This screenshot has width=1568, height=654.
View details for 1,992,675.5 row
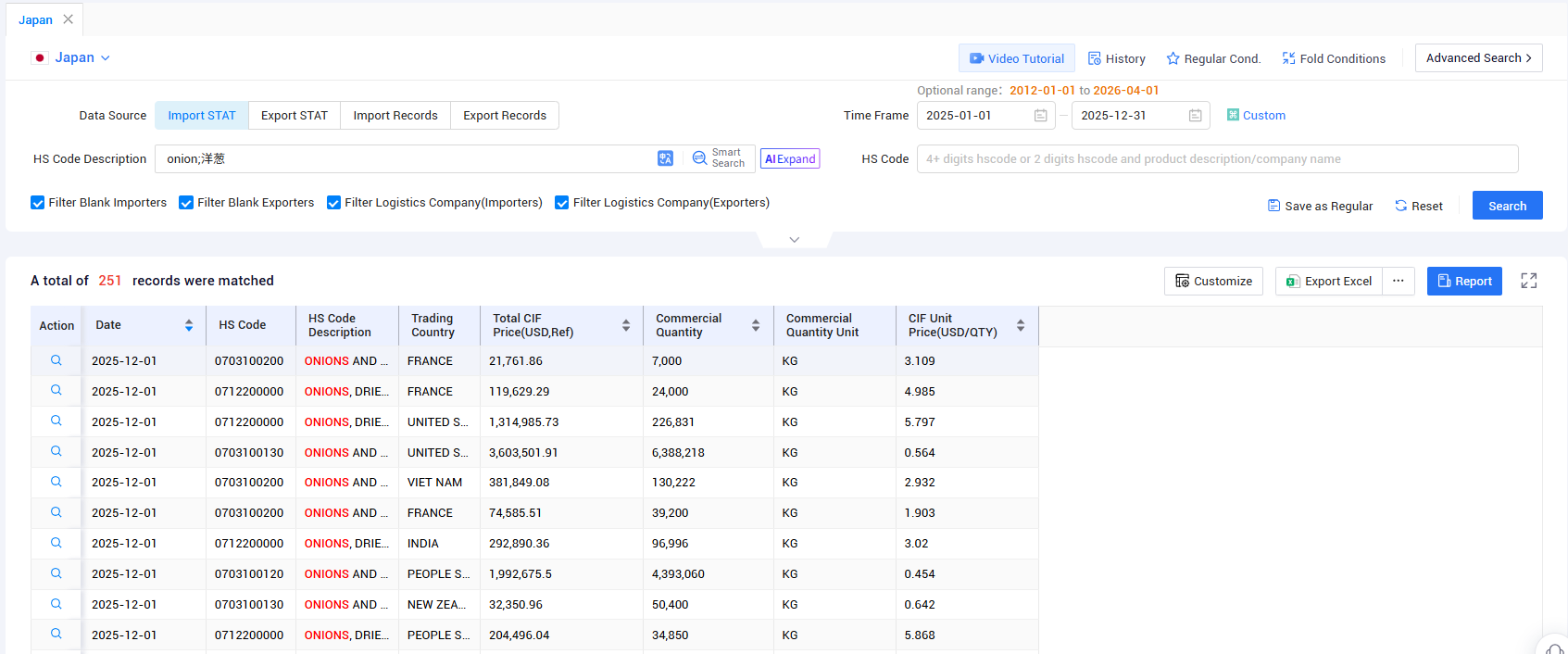(56, 573)
